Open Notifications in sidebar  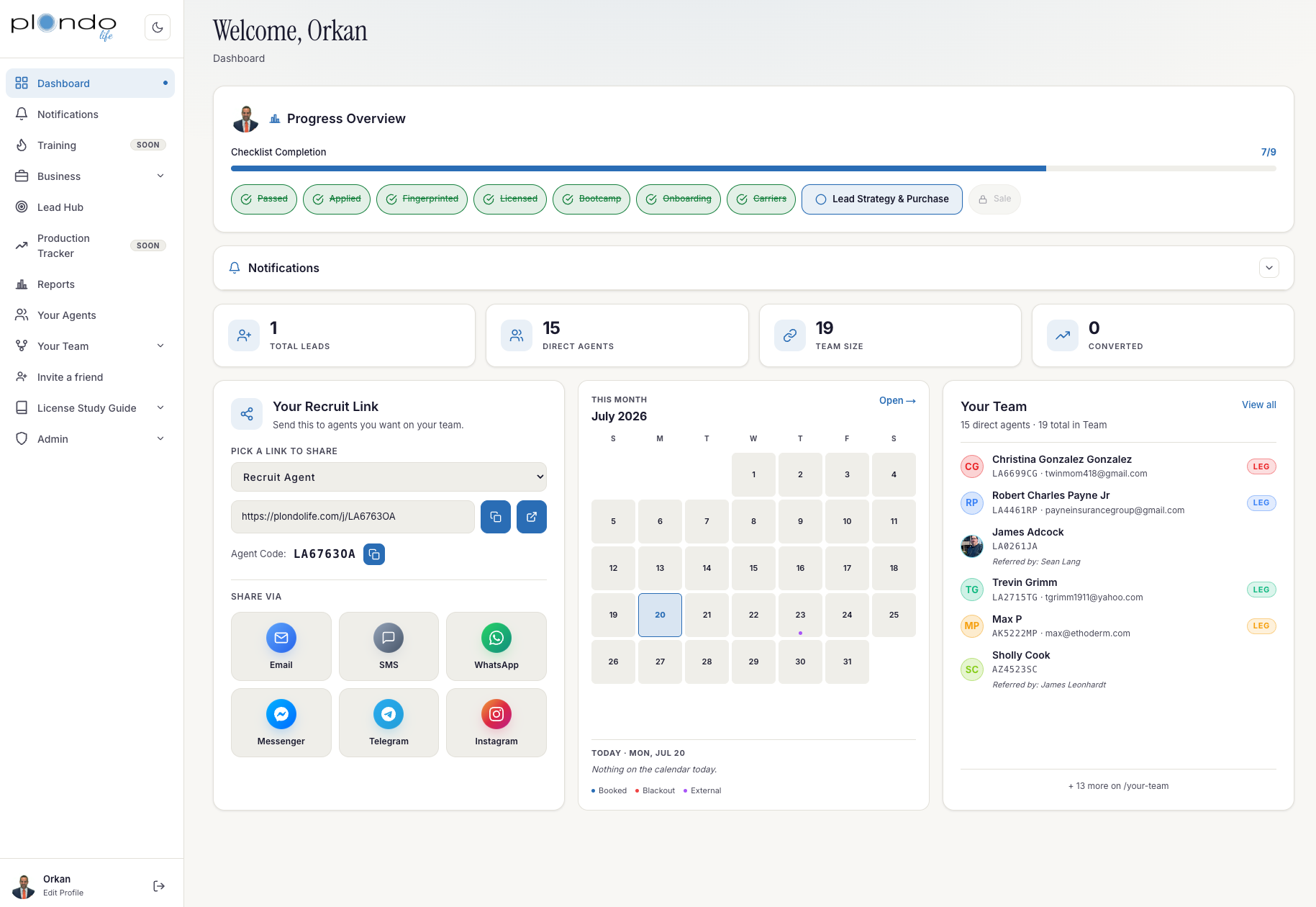(x=90, y=114)
